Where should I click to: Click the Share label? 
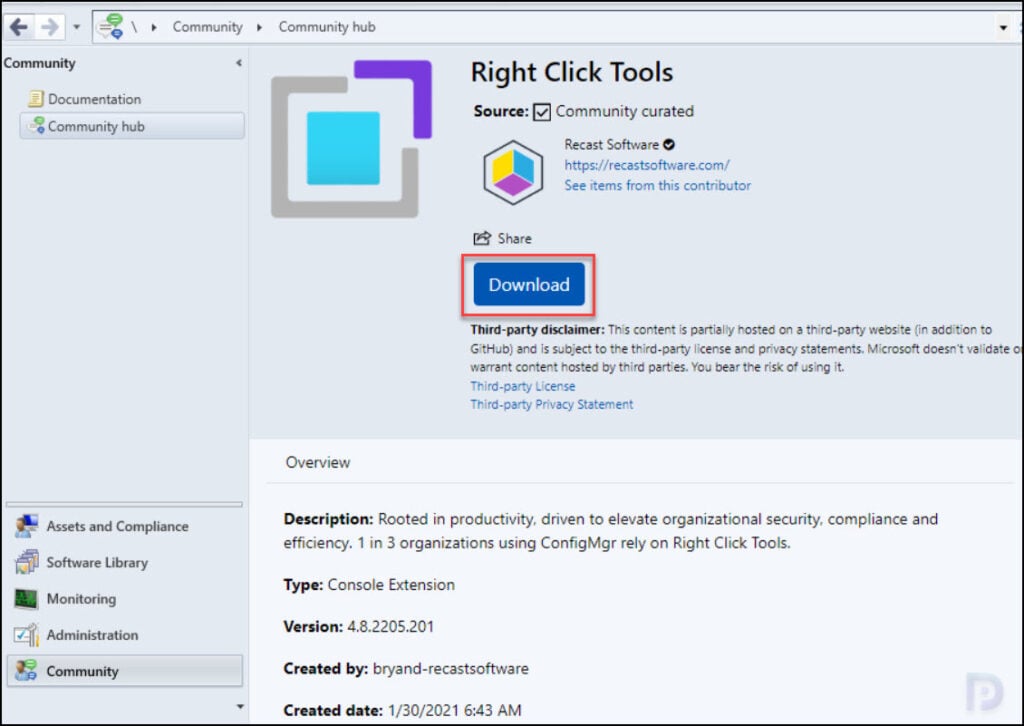pos(515,239)
